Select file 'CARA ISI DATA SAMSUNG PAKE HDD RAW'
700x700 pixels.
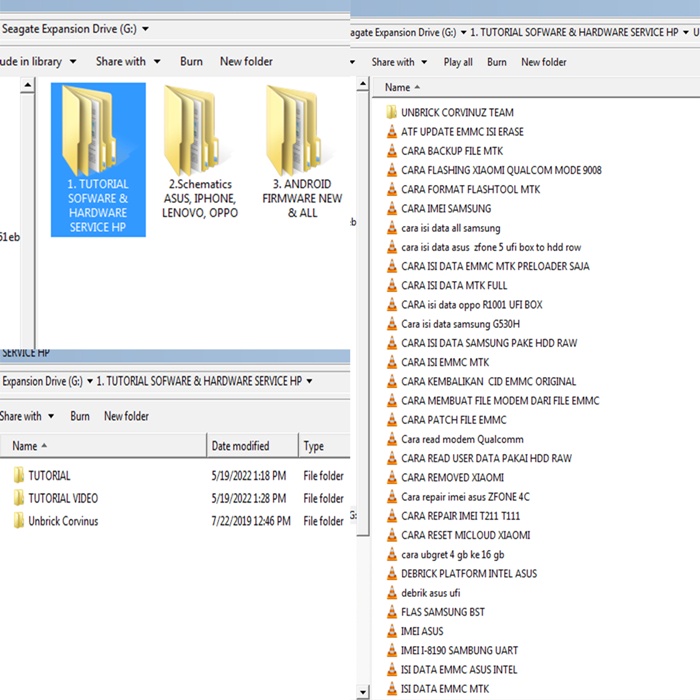point(489,343)
